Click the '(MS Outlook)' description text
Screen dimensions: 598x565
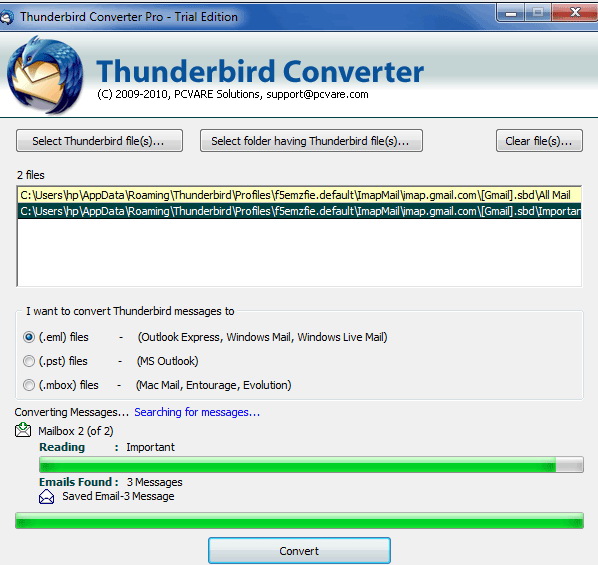point(167,361)
